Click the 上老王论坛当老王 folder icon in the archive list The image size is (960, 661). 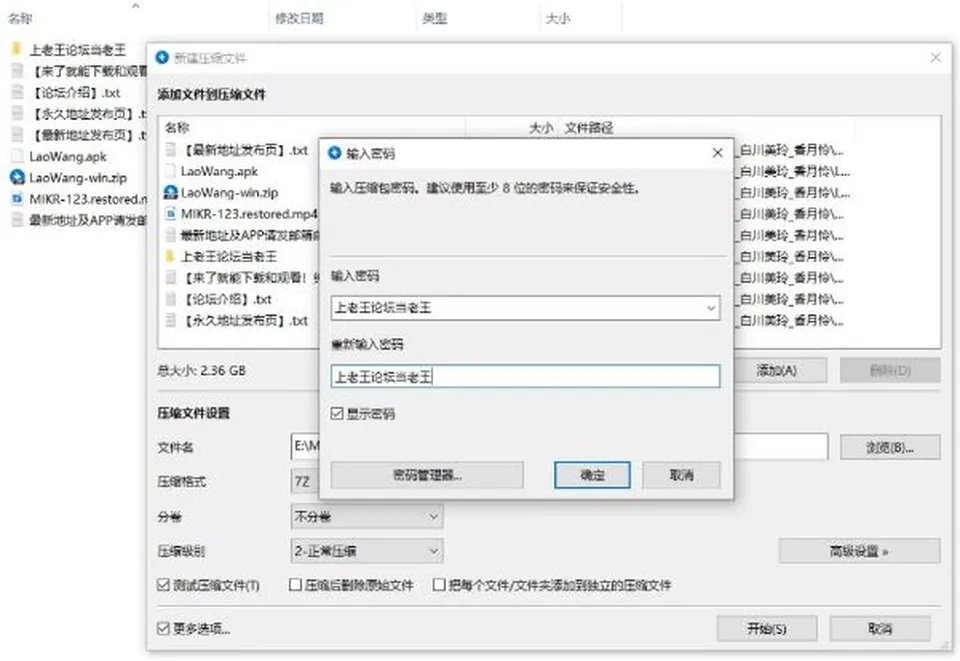pos(170,256)
